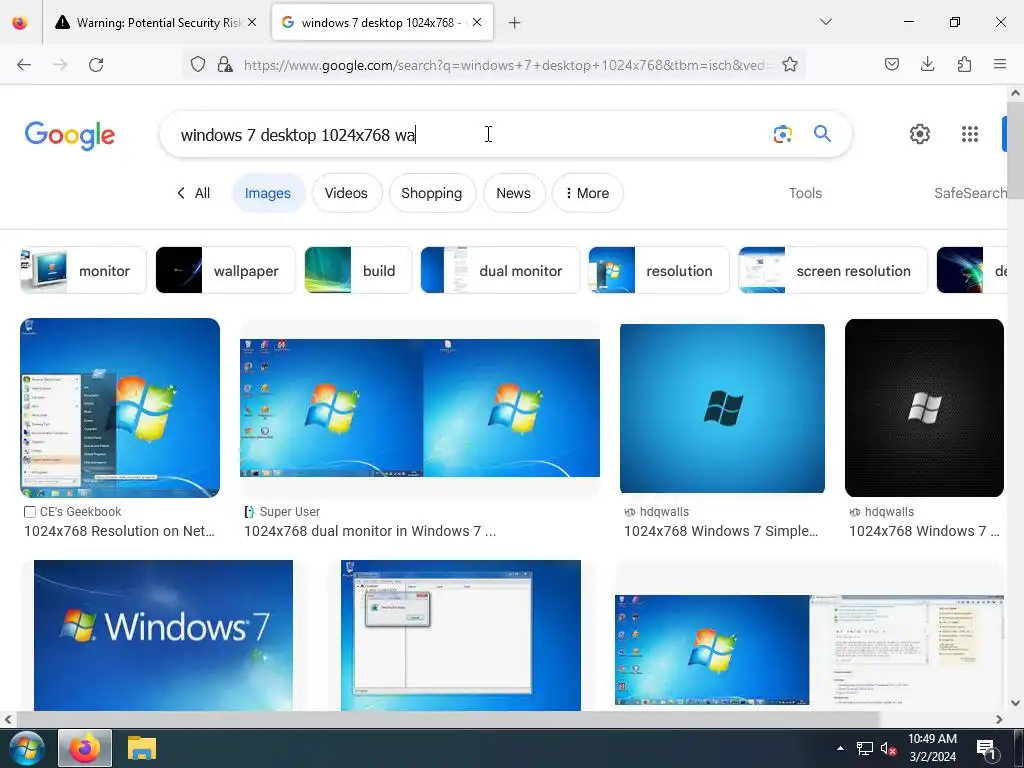Refine search with the wallpaper chip
The image size is (1024, 768).
(x=225, y=270)
